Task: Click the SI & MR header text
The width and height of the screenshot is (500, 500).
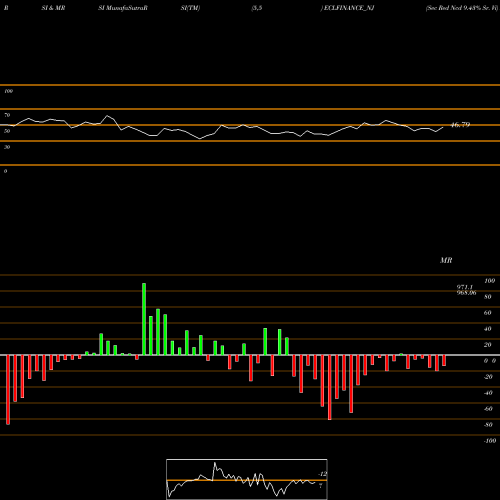Action: click(x=53, y=8)
